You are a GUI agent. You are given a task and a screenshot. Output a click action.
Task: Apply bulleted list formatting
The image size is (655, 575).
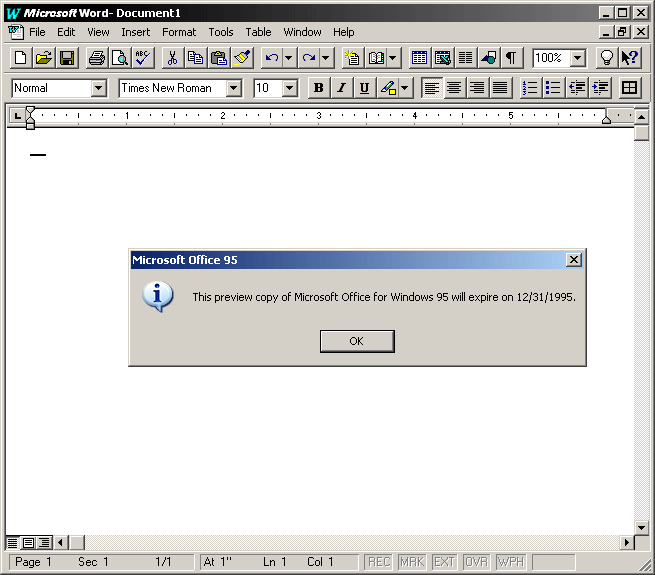pos(553,88)
